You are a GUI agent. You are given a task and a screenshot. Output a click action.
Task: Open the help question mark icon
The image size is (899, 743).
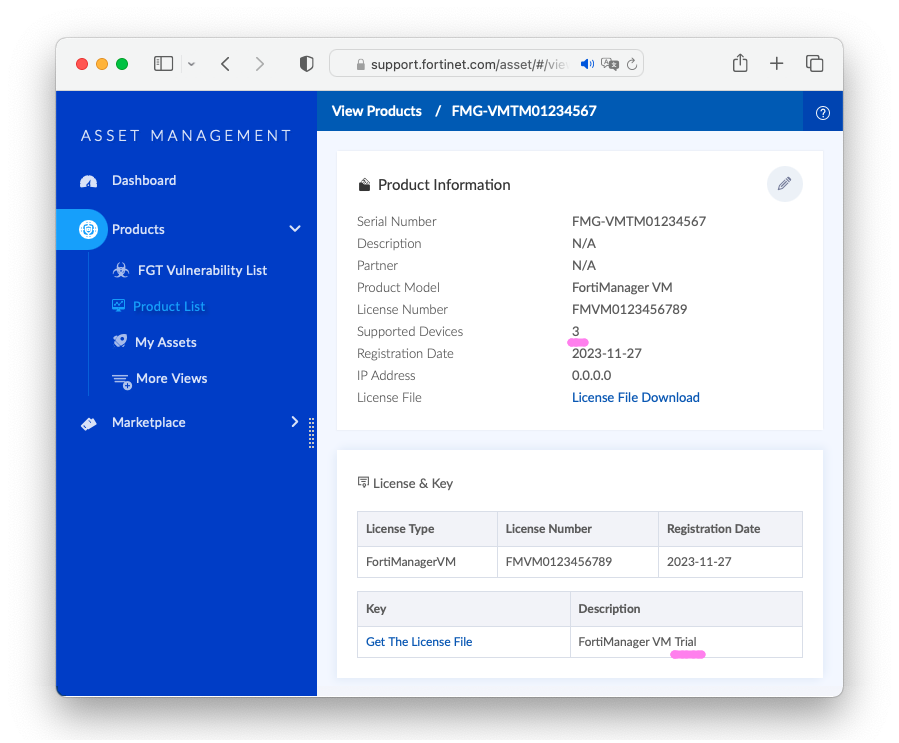(823, 113)
